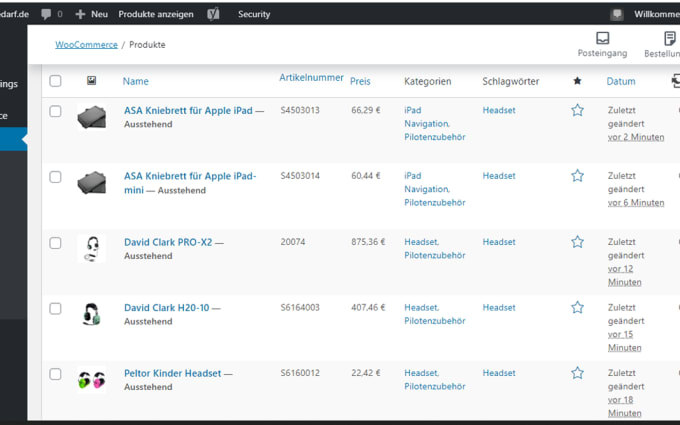Click Produkte anzeigen in admin bar
This screenshot has width=680, height=425.
[156, 14]
